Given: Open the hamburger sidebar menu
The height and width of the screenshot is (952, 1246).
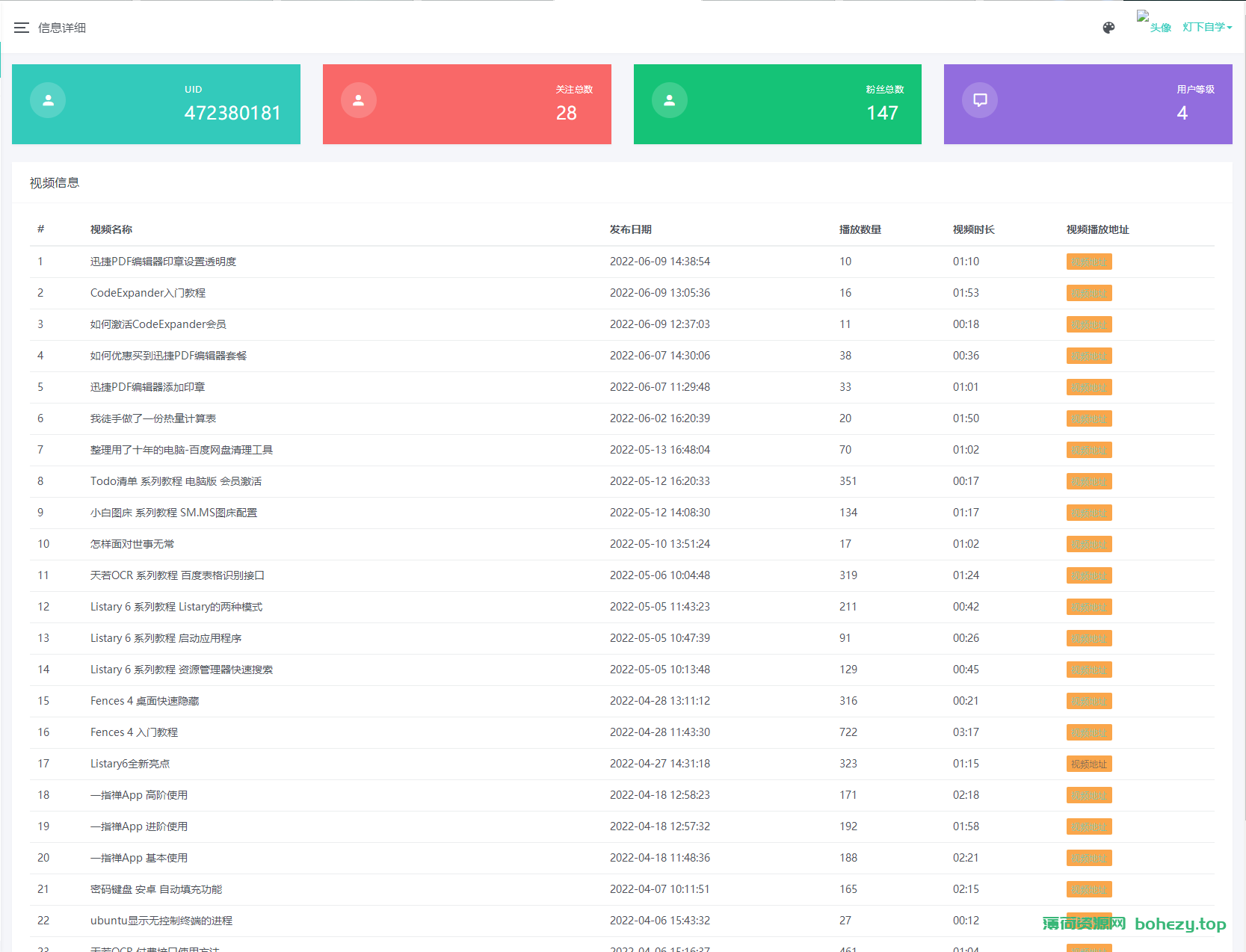Looking at the screenshot, I should pyautogui.click(x=22, y=28).
